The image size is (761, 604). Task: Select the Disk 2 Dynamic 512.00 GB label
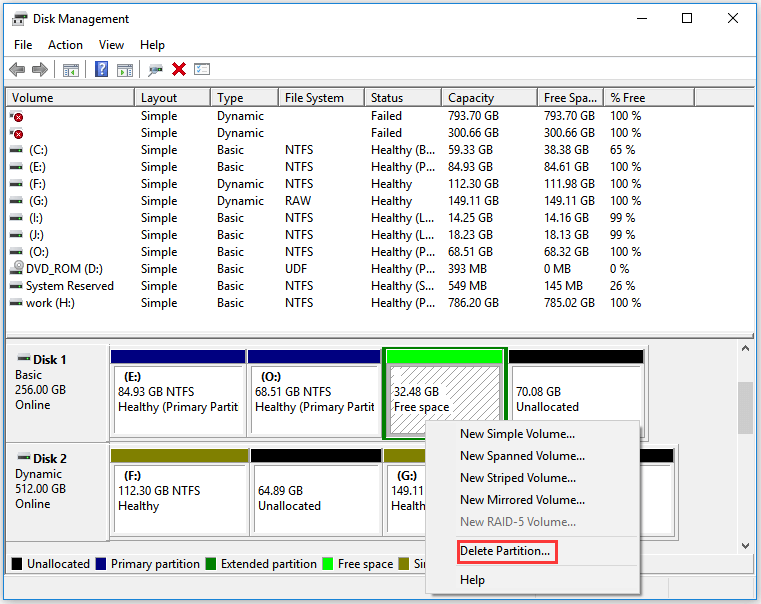pos(57,491)
